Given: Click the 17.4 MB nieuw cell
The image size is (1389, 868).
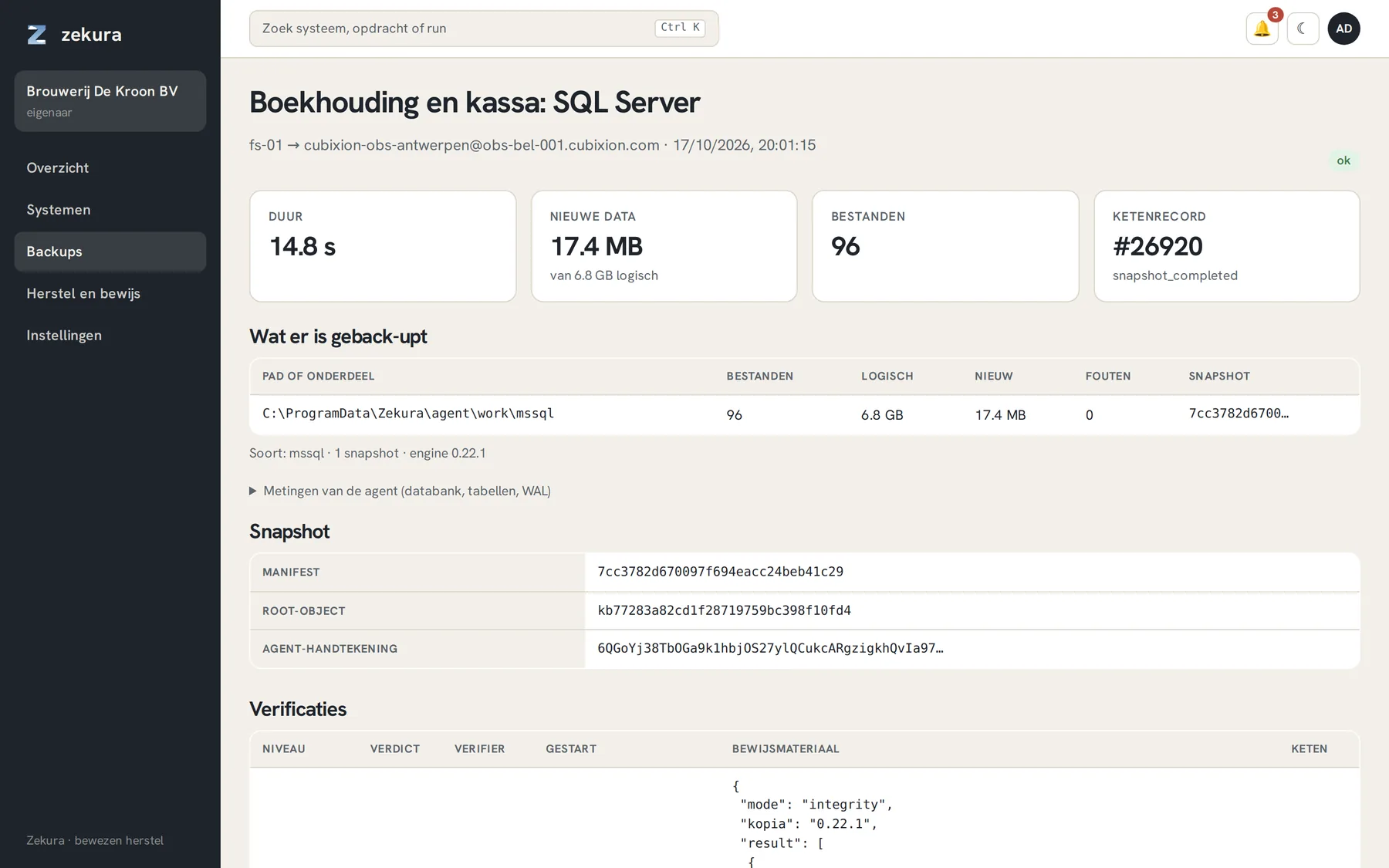Looking at the screenshot, I should (1000, 415).
